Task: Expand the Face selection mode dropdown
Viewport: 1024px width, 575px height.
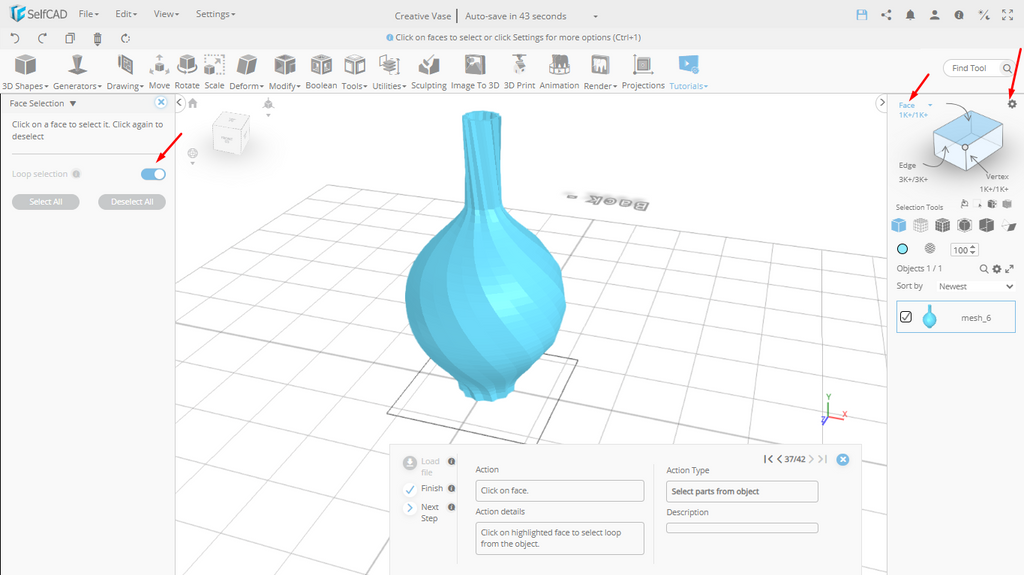Action: (x=930, y=105)
